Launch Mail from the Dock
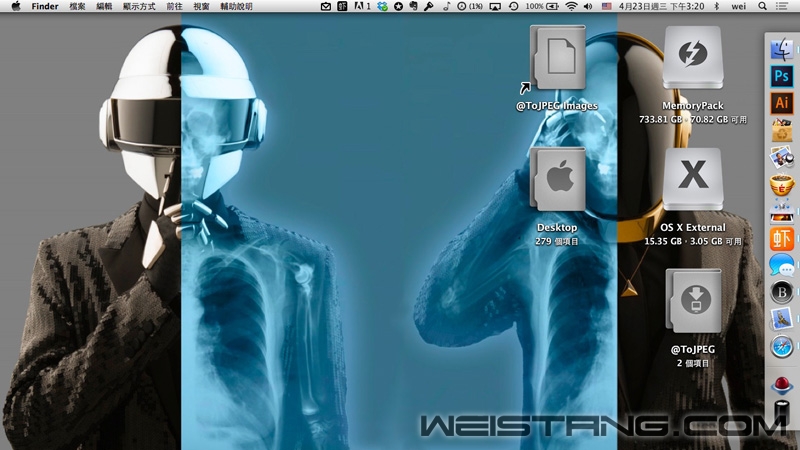 click(x=782, y=320)
